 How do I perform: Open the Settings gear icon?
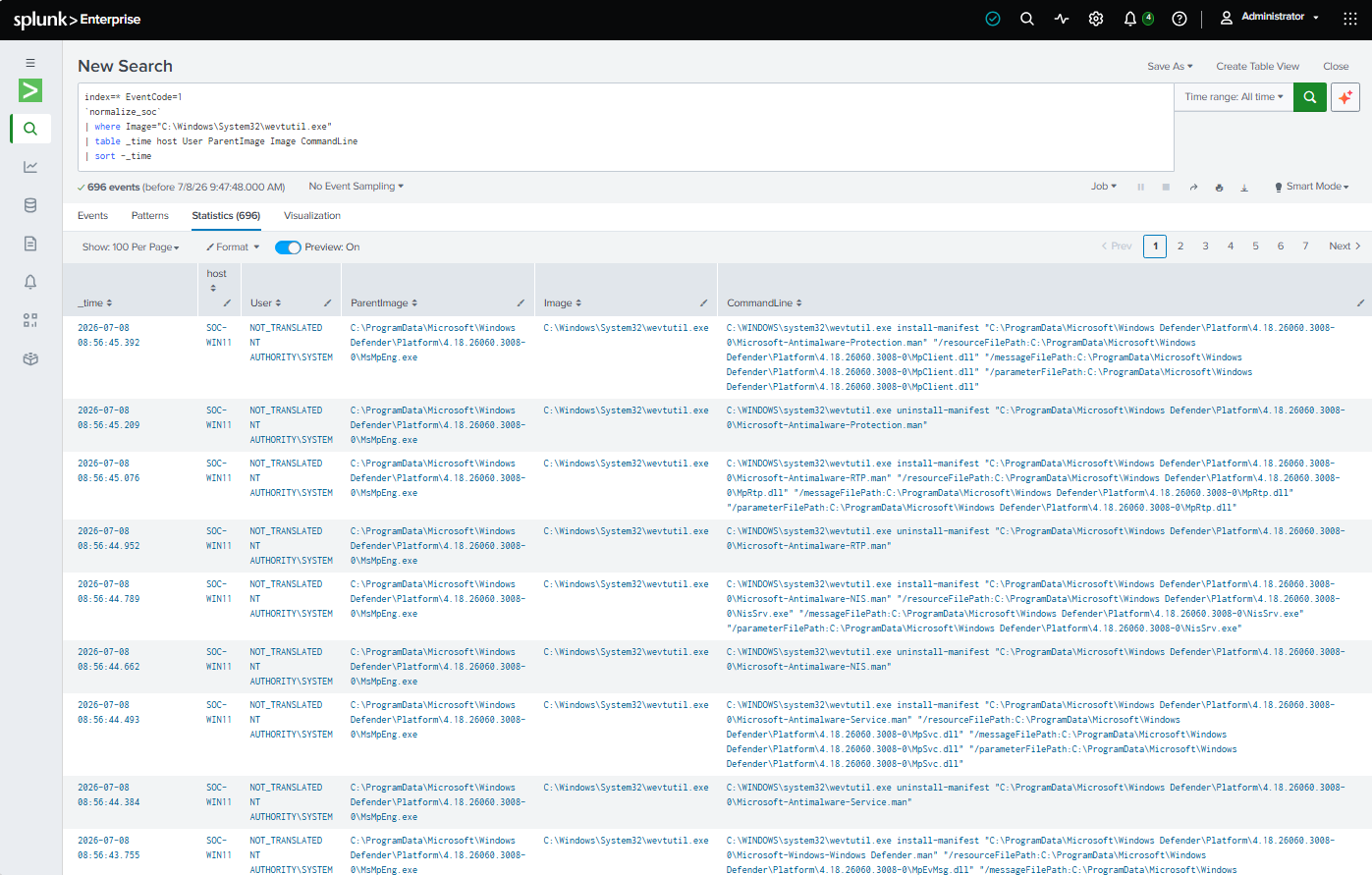pos(1096,19)
